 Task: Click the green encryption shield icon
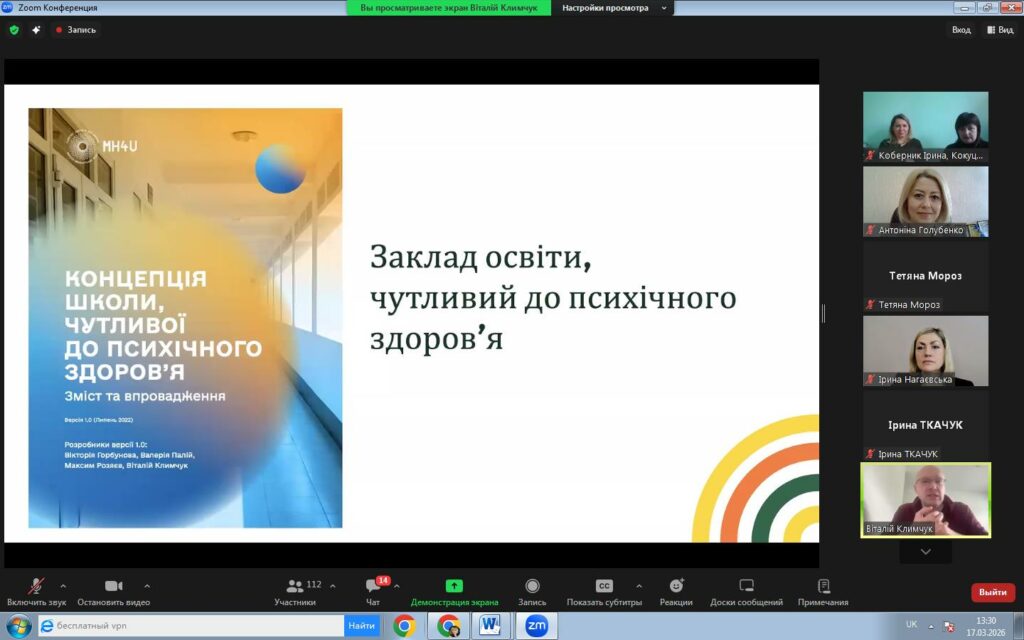pyautogui.click(x=14, y=30)
